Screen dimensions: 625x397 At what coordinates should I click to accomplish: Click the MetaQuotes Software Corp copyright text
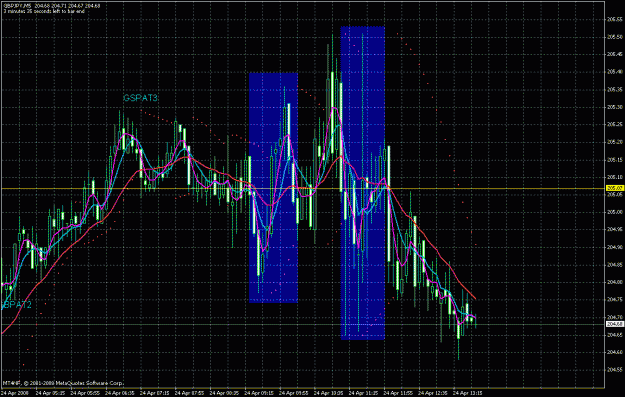click(63, 383)
